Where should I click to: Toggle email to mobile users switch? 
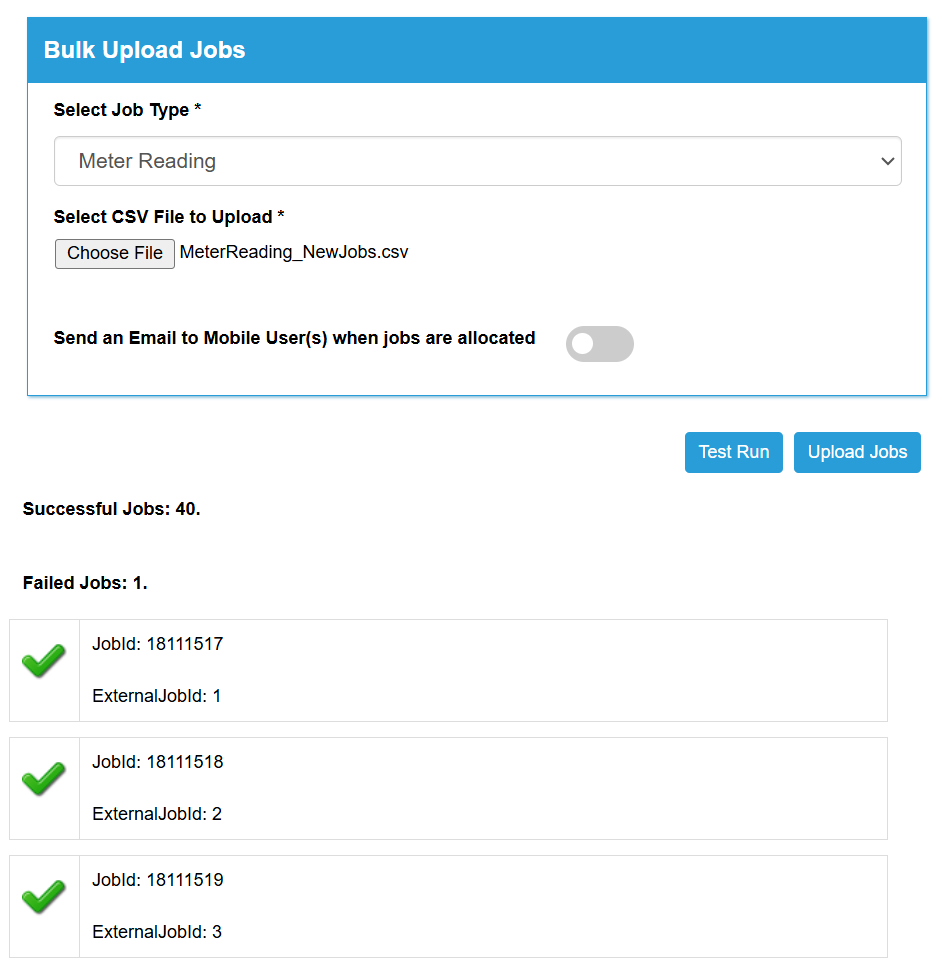[599, 344]
